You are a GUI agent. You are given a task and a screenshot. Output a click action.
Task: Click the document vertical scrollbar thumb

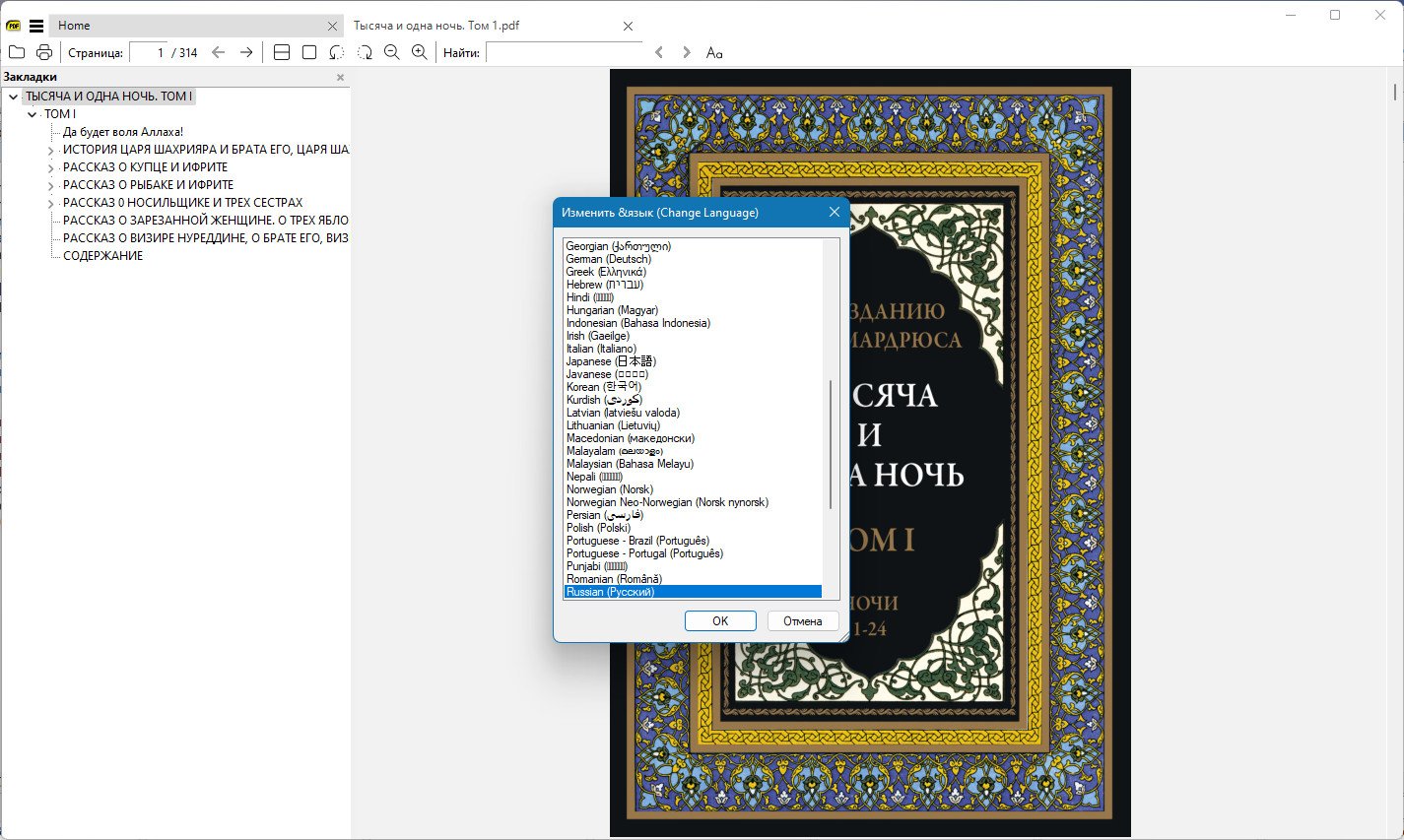(x=1395, y=92)
